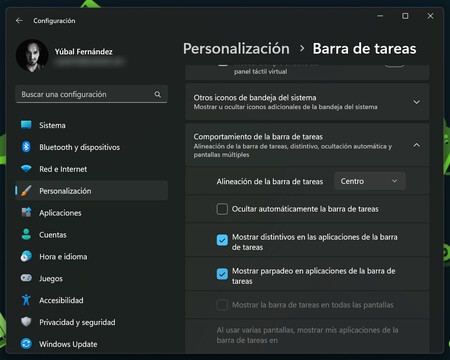Screen dimensions: 450x360
Task: Click the Wi-Fi icon for Red e Internet
Action: (26, 169)
